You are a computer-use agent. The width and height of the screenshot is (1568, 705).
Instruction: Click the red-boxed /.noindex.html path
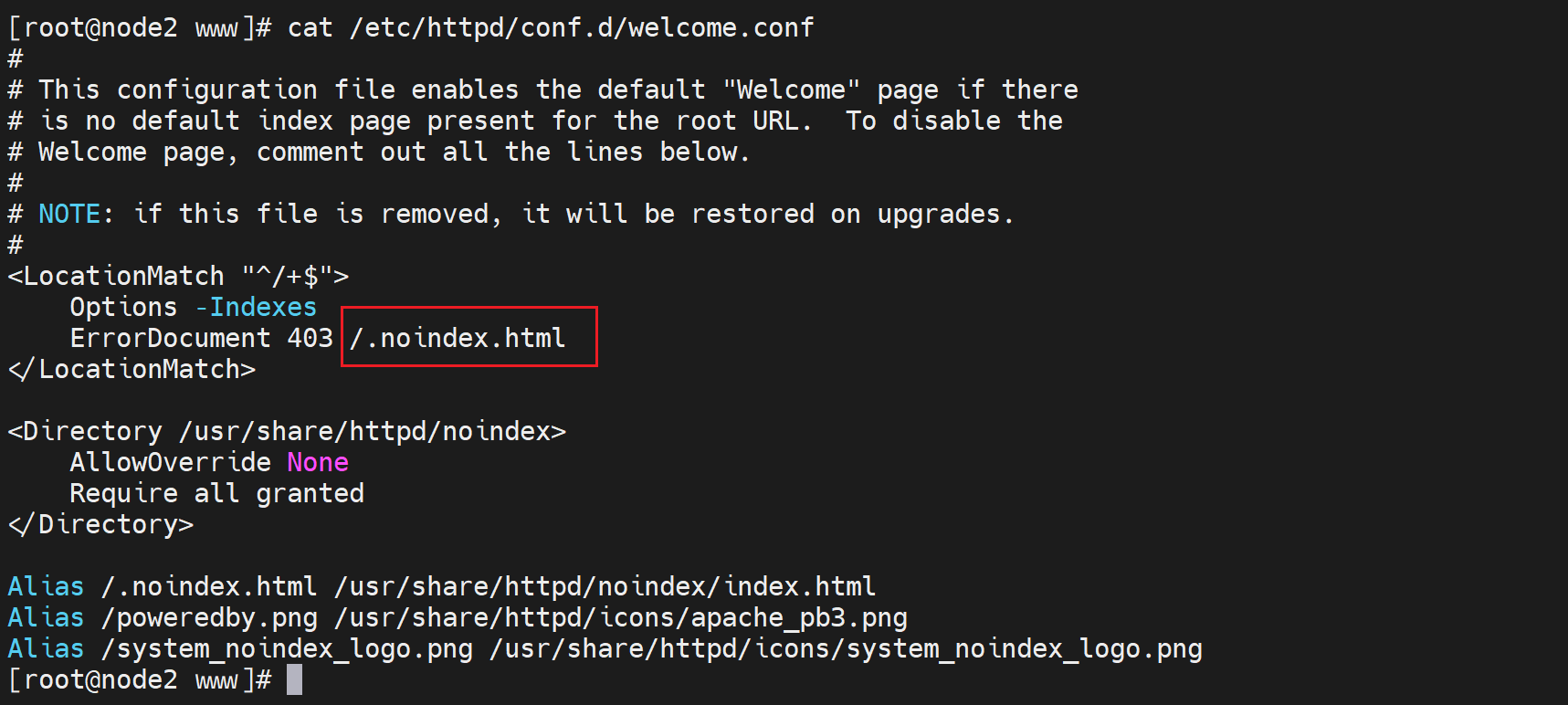coord(458,338)
